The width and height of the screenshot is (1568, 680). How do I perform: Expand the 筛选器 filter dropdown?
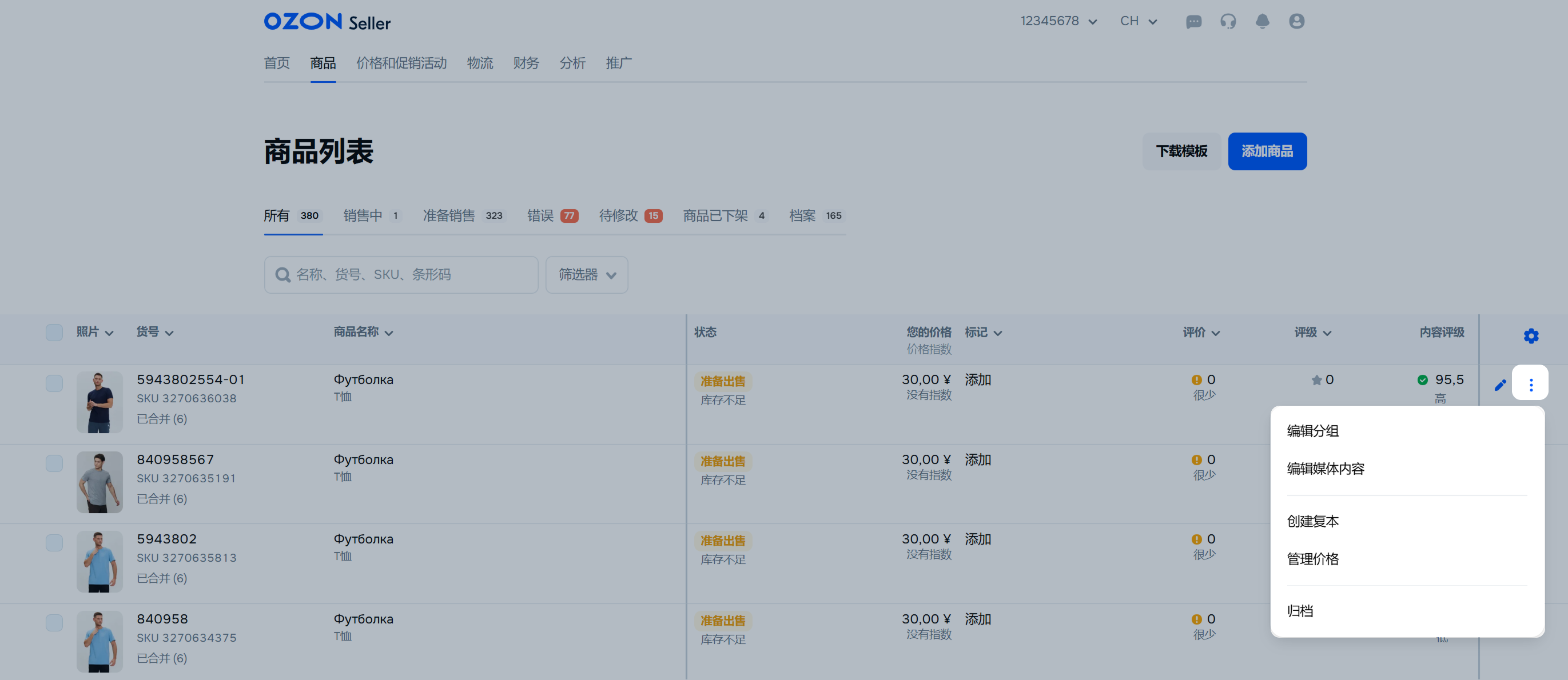(x=586, y=275)
